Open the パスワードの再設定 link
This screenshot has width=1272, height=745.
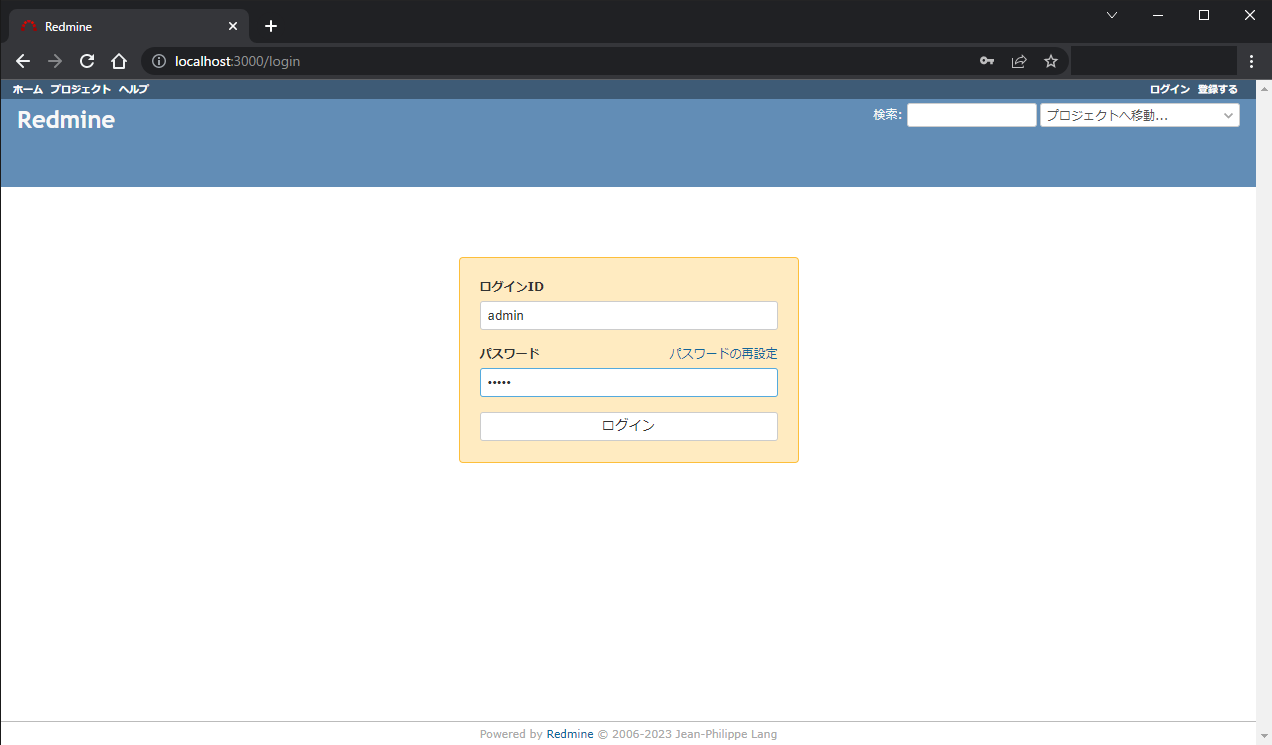(x=722, y=353)
